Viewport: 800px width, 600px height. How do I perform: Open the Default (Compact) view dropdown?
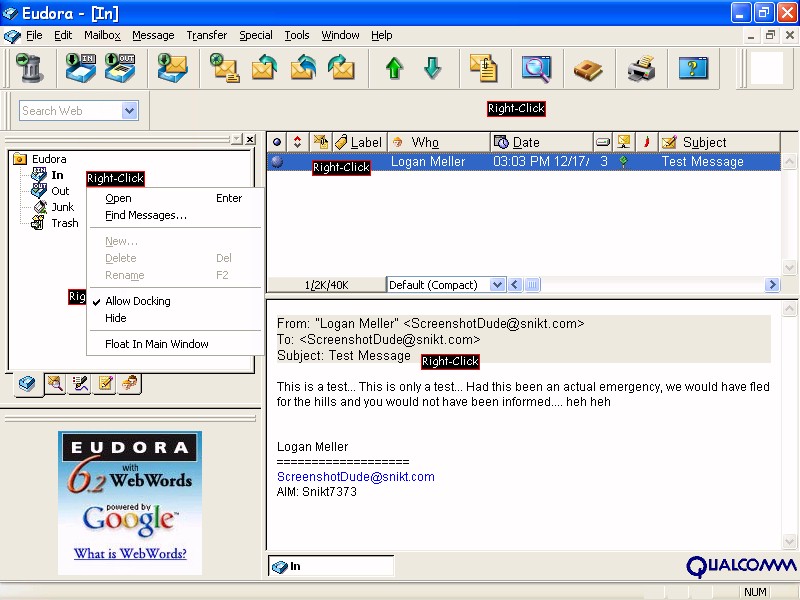tap(497, 285)
